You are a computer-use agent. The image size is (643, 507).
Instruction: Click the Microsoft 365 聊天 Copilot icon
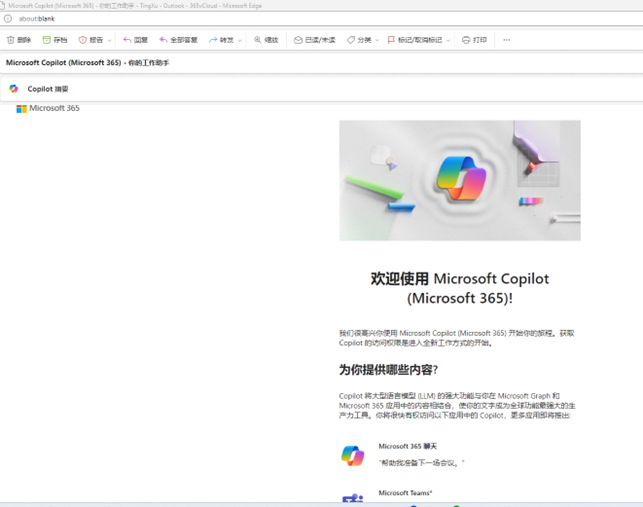[353, 455]
